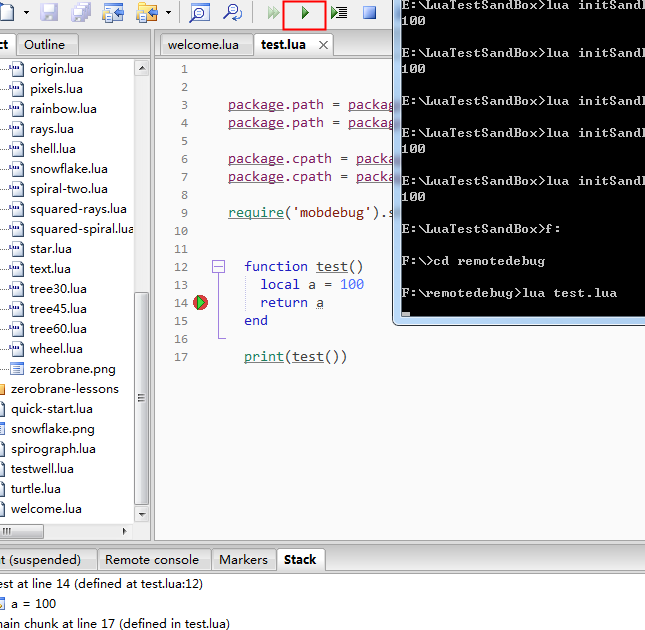Click the green Start Debugging play button
Image resolution: width=645 pixels, height=630 pixels.
(x=304, y=13)
